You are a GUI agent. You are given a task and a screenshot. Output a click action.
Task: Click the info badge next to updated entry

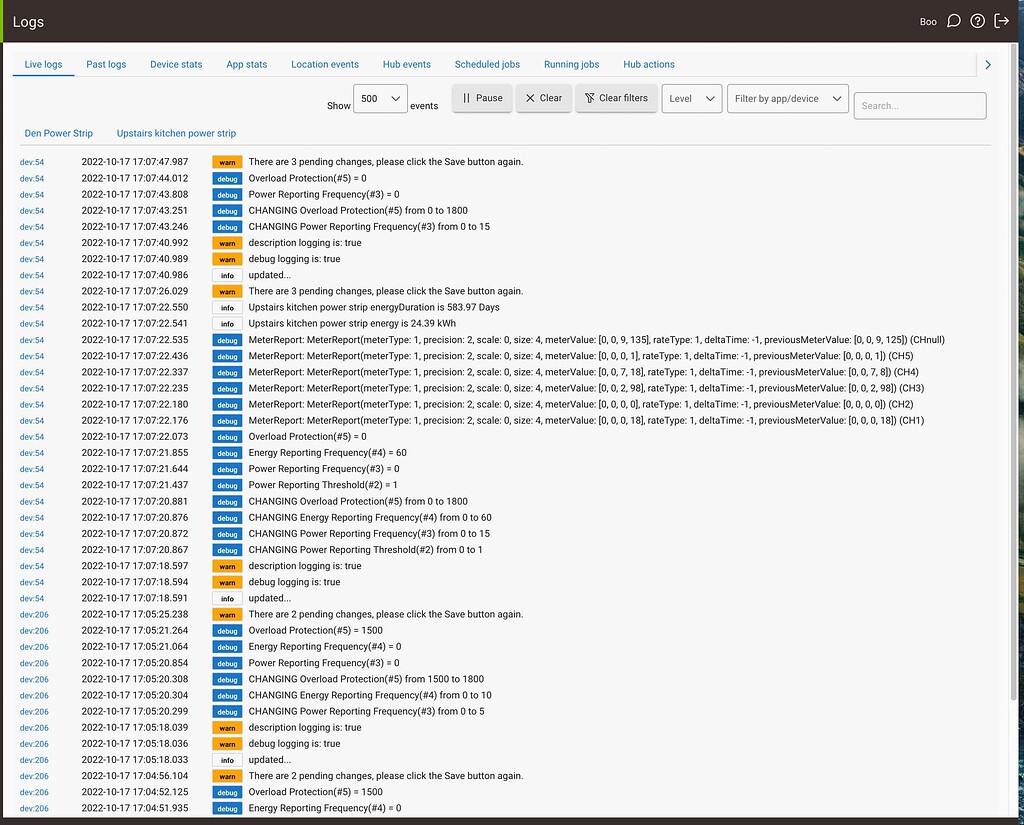pyautogui.click(x=226, y=275)
